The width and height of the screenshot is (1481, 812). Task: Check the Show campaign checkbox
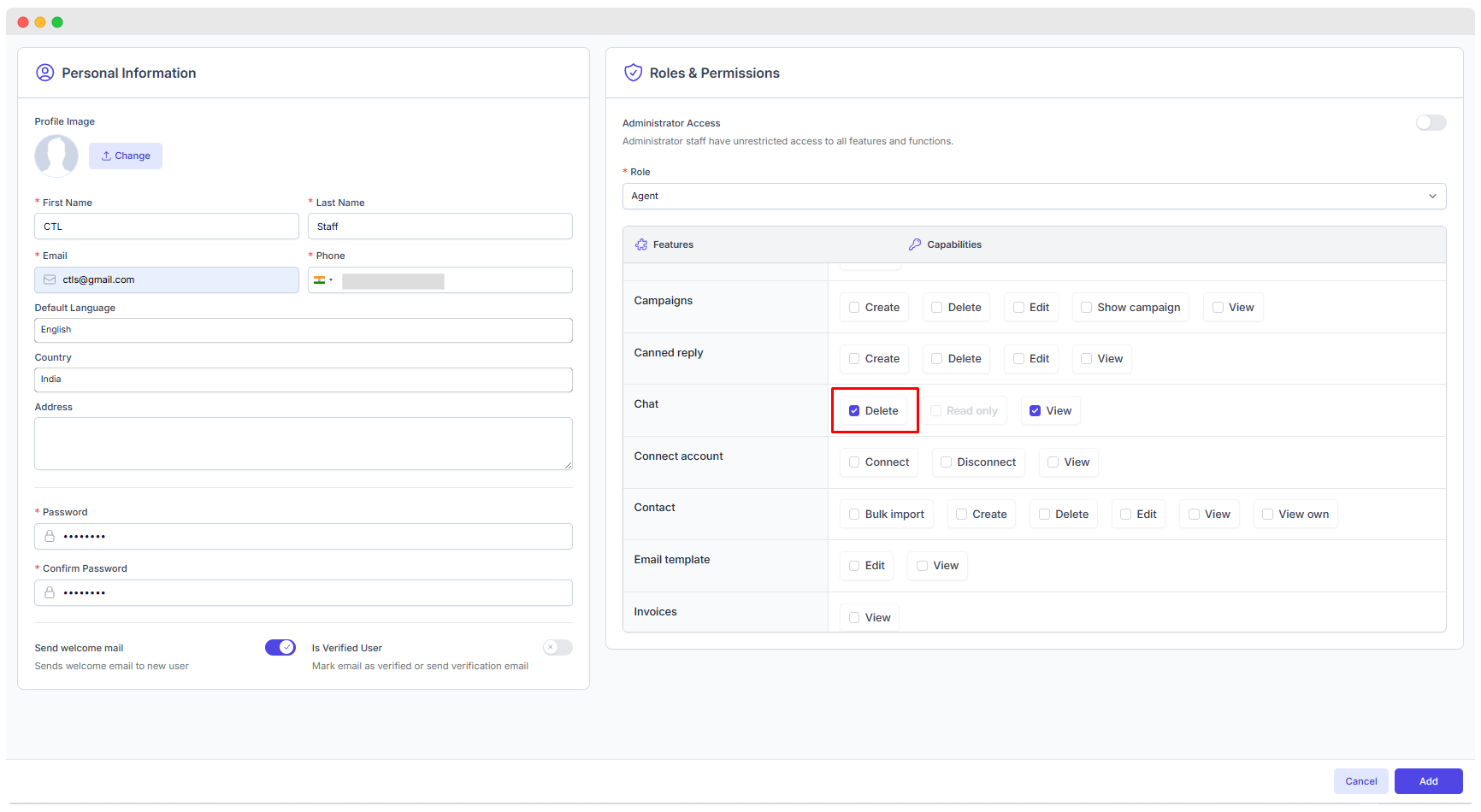tap(1086, 308)
